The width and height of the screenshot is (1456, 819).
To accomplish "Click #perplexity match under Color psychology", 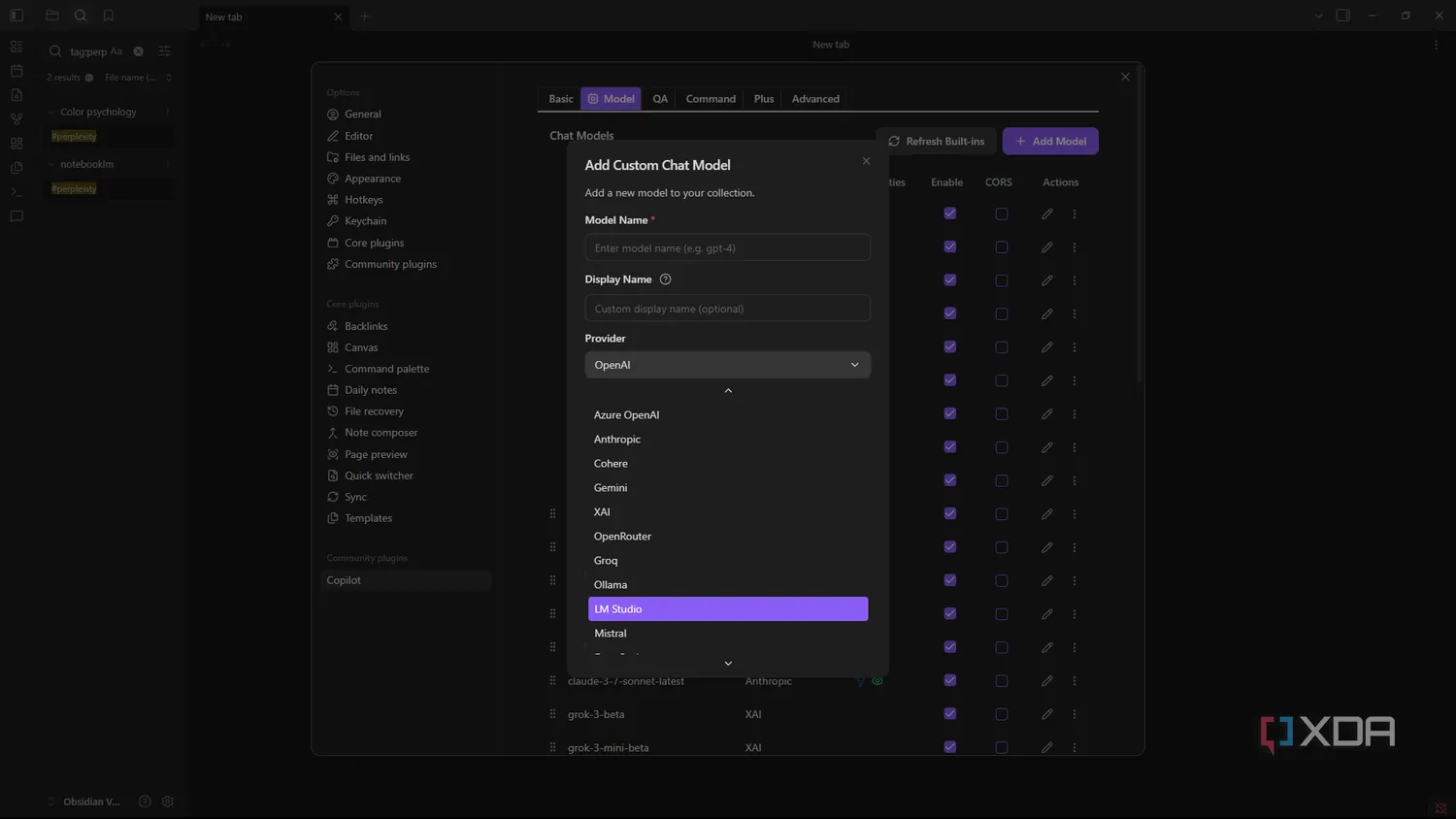I will [74, 137].
